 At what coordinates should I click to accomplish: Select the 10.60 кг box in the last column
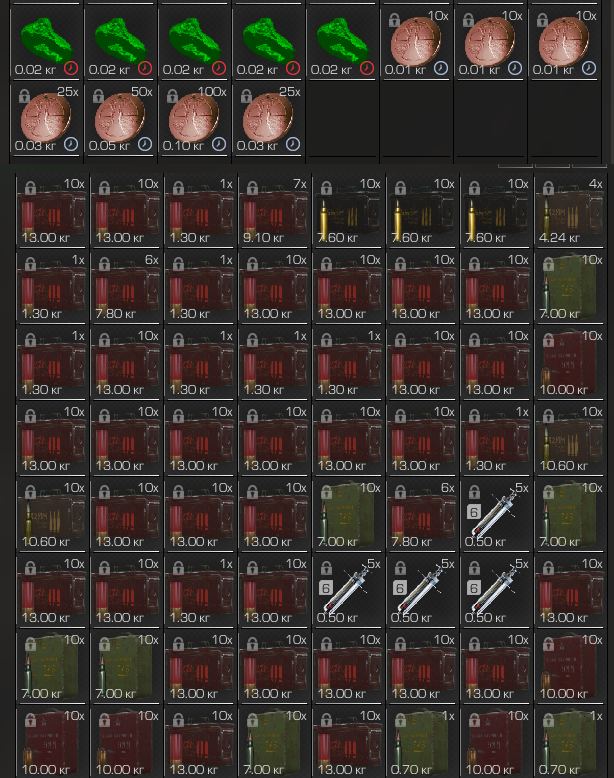[570, 439]
